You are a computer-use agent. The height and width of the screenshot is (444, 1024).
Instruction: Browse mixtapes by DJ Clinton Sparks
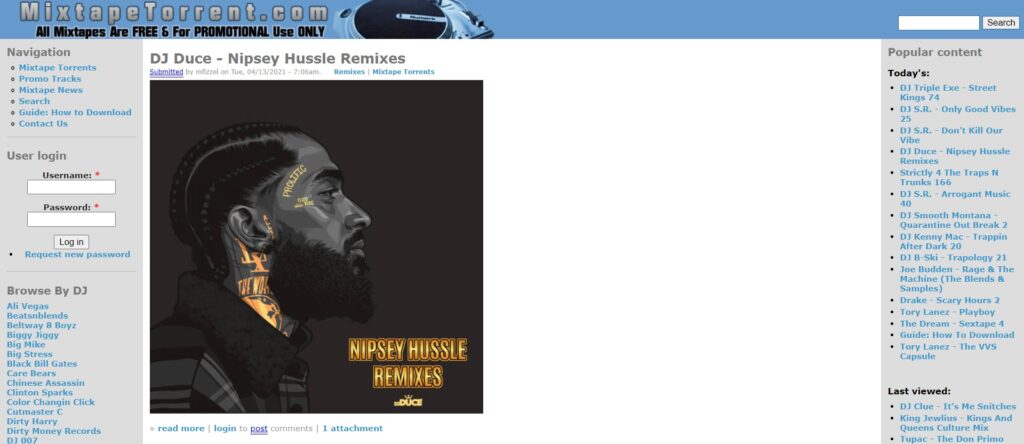click(41, 393)
